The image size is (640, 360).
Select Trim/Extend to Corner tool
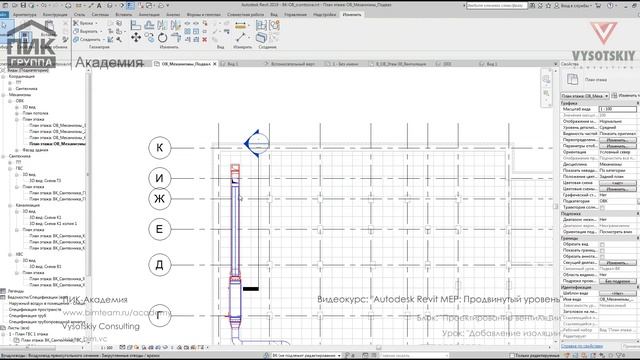tap(176, 38)
